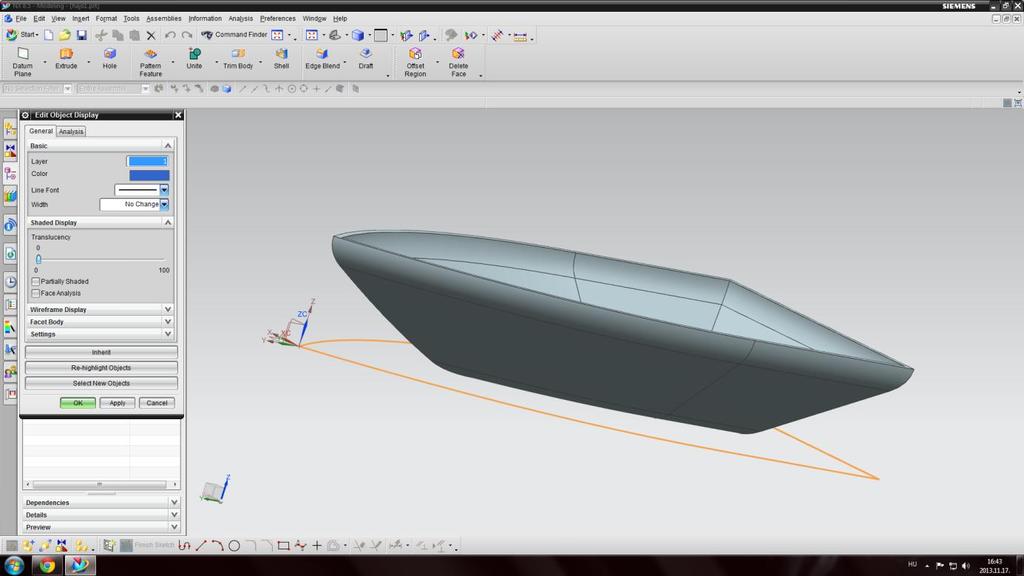Click the horizontal scrollbar in navigator panel

(x=100, y=485)
